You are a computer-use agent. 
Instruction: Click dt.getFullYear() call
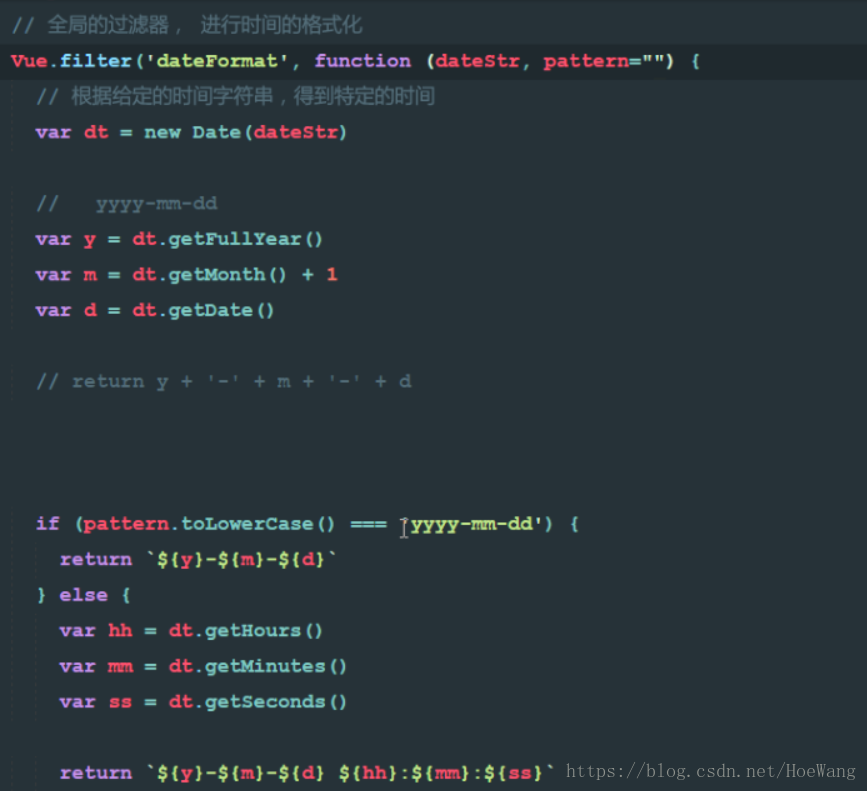pyautogui.click(x=227, y=239)
